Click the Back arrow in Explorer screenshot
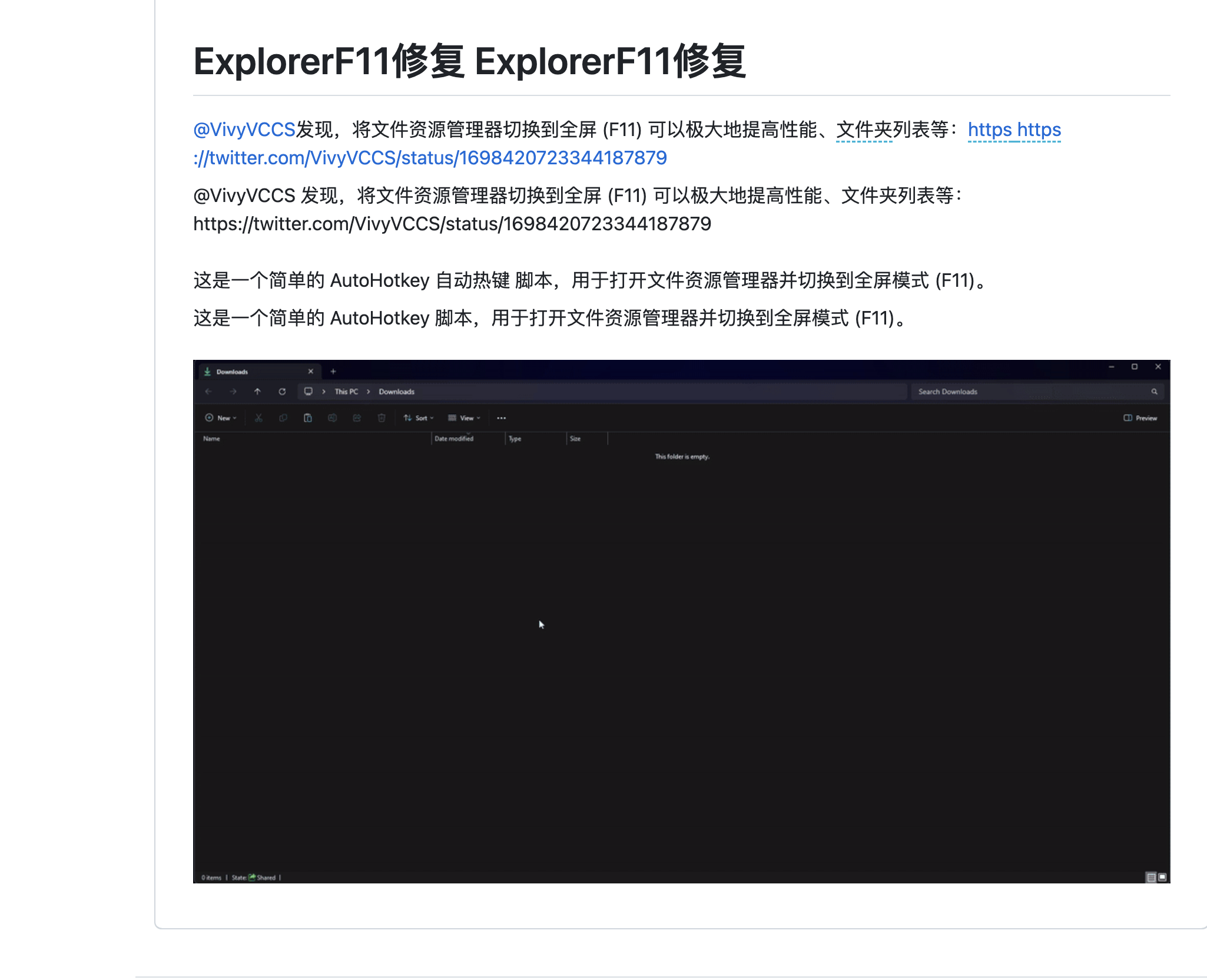Image resolution: width=1207 pixels, height=980 pixels. coord(208,392)
